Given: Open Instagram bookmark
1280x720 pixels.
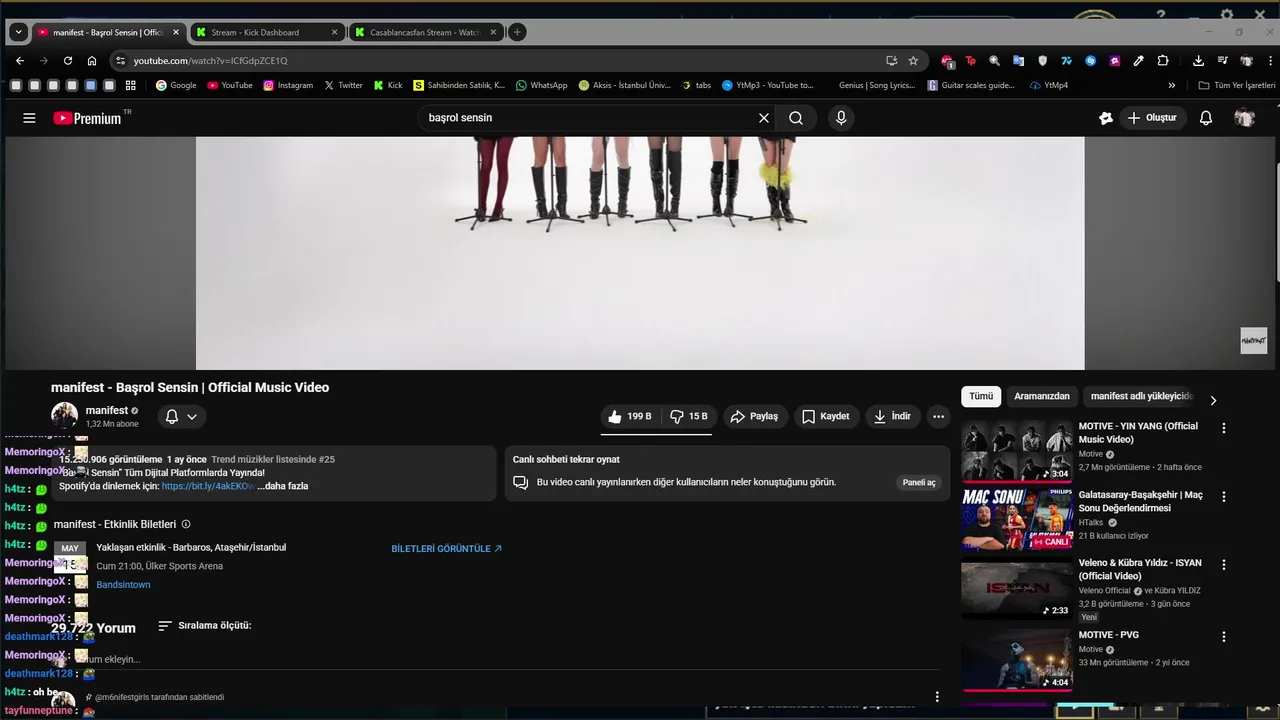Looking at the screenshot, I should click(x=288, y=85).
